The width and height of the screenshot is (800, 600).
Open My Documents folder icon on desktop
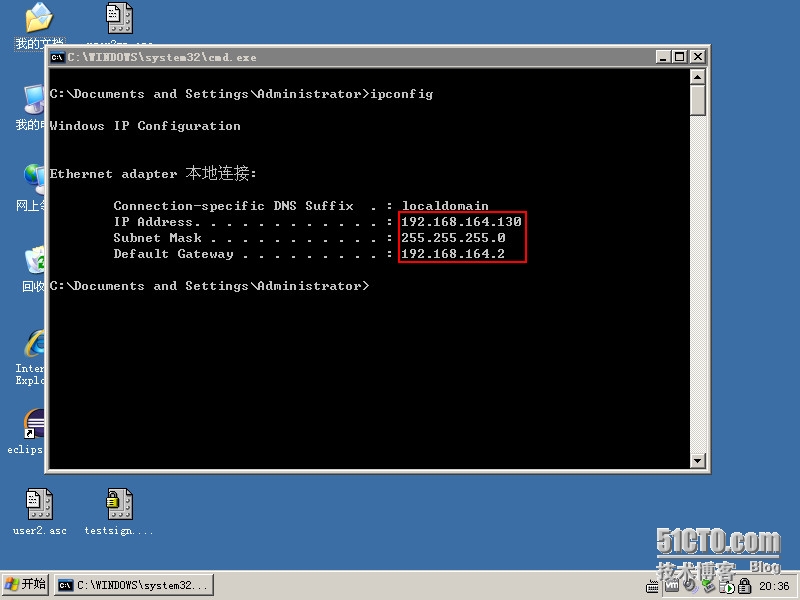click(x=39, y=25)
